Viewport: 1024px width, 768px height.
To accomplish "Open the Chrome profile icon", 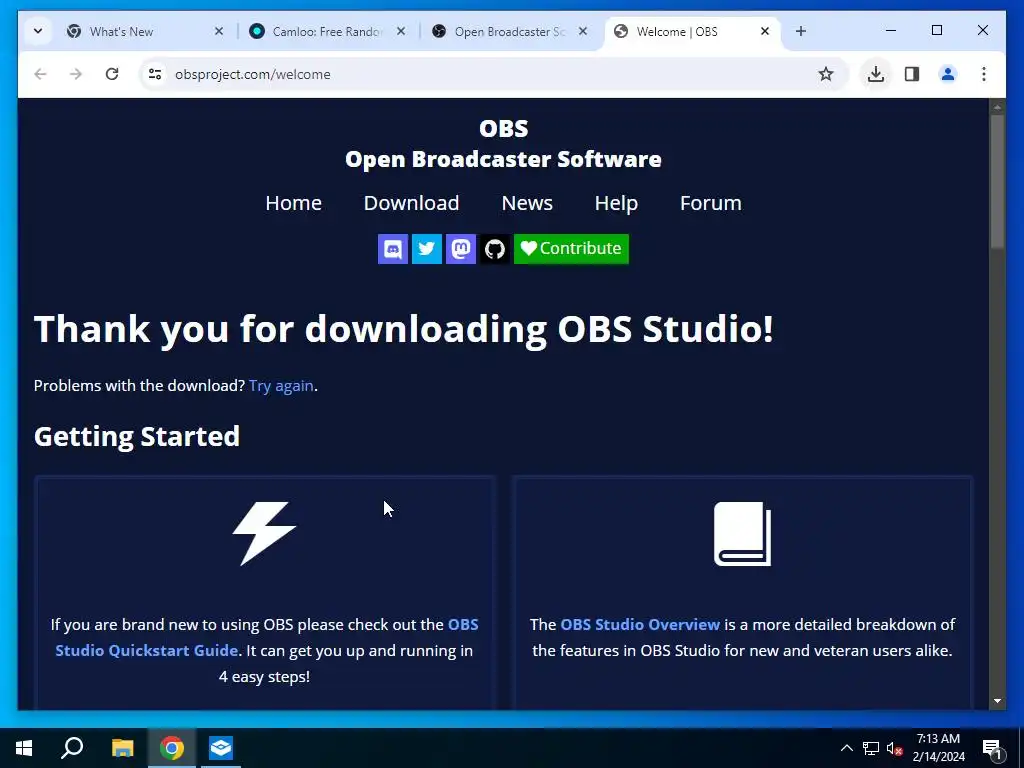I will point(948,74).
